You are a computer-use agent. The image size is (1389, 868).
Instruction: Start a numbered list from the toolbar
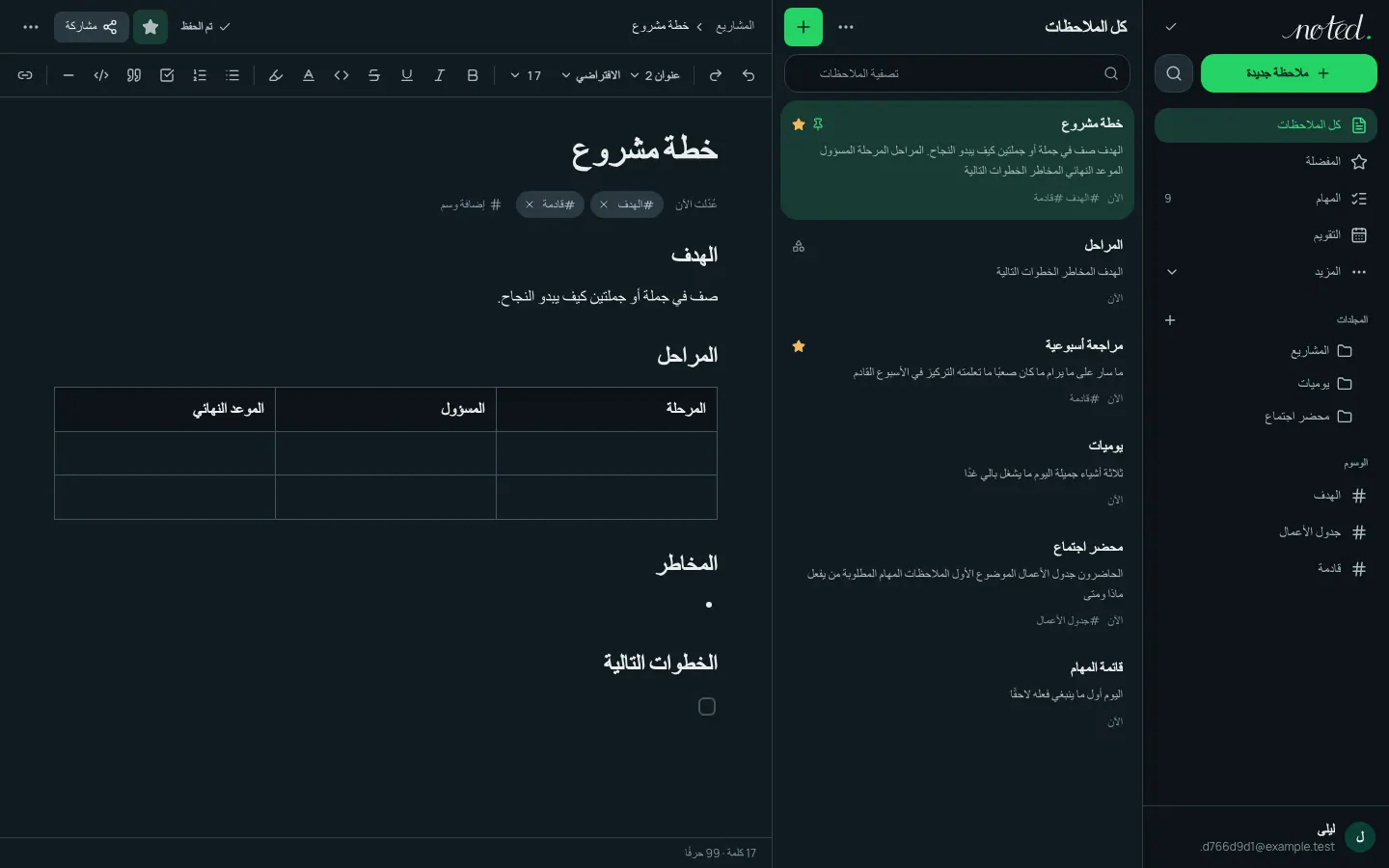[x=200, y=75]
